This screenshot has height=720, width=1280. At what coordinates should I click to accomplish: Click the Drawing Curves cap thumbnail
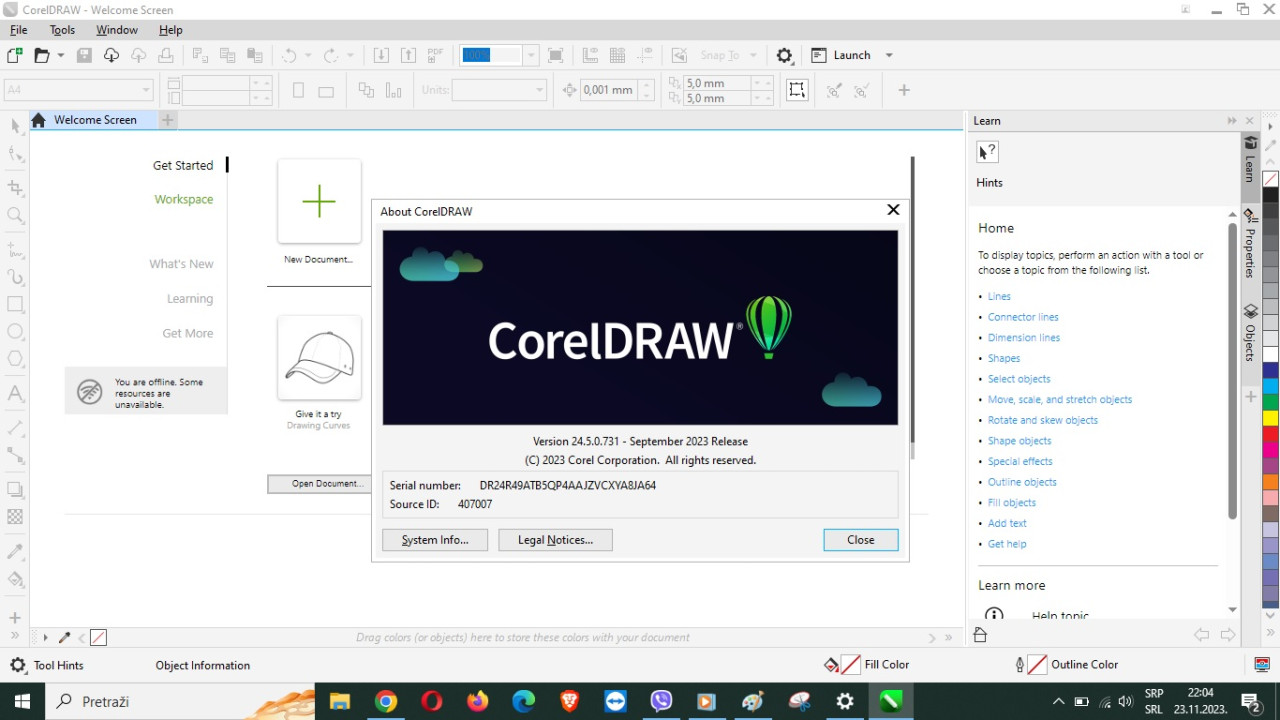(319, 358)
